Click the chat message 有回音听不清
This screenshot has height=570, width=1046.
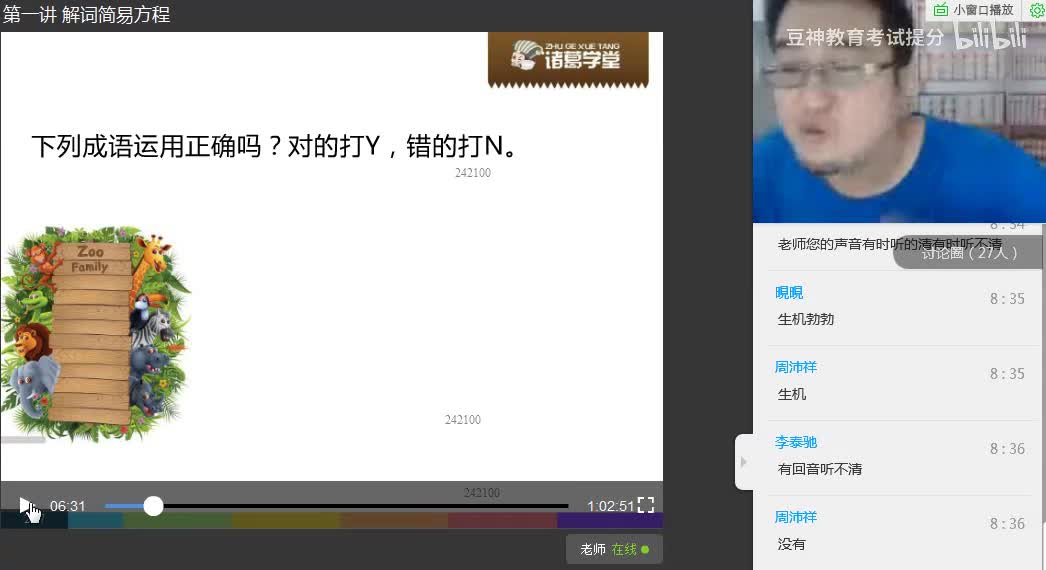click(820, 469)
